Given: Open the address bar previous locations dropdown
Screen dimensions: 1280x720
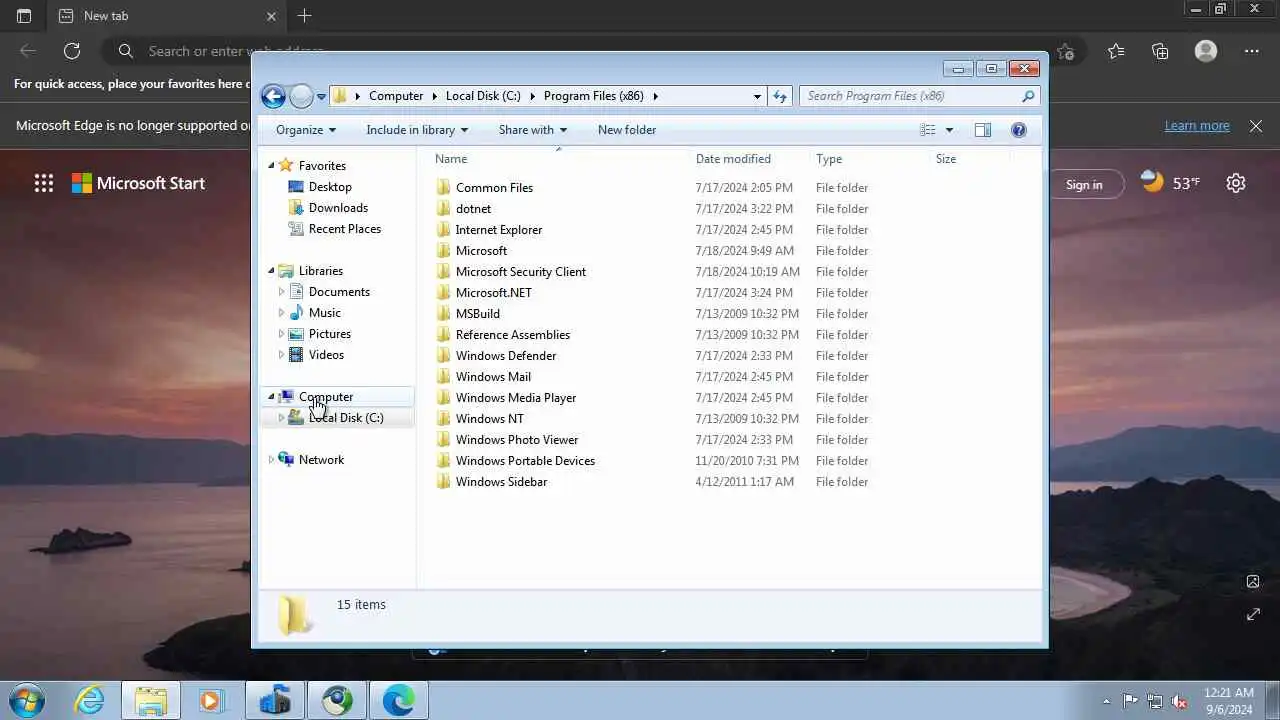Looking at the screenshot, I should 757,96.
